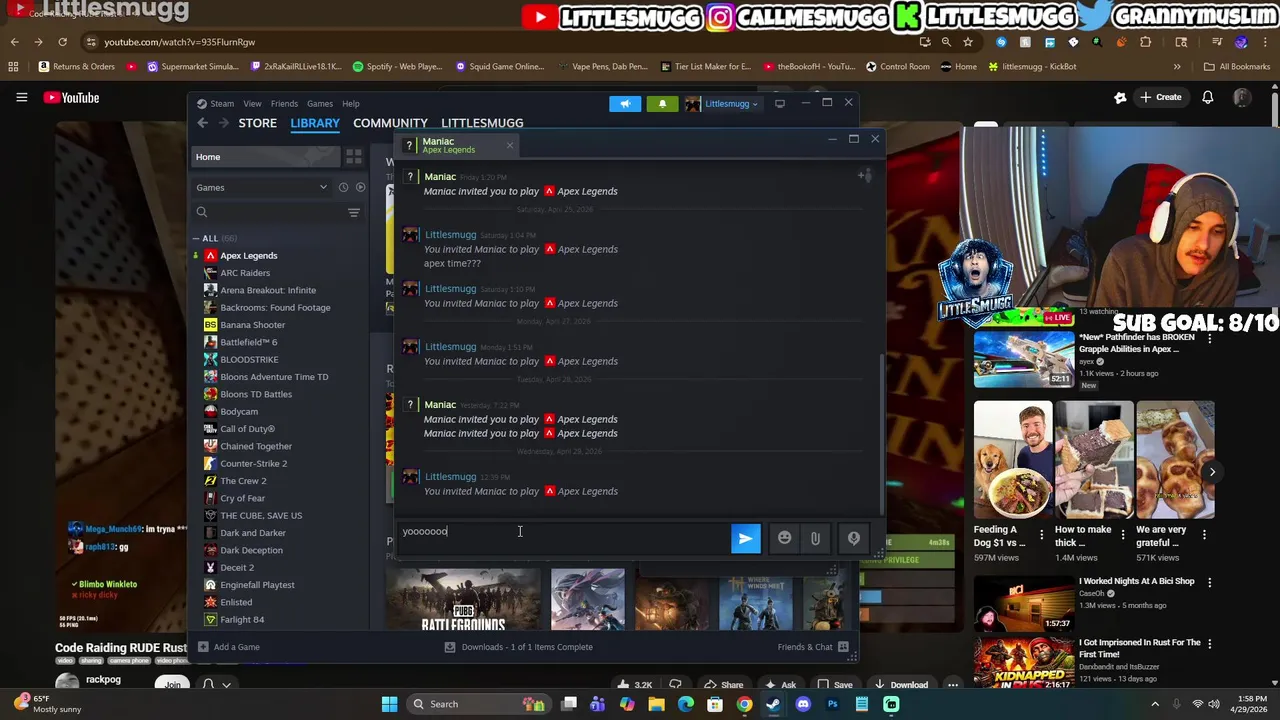The height and width of the screenshot is (720, 1280).
Task: Select Dark and Darker in the library
Action: [x=252, y=533]
